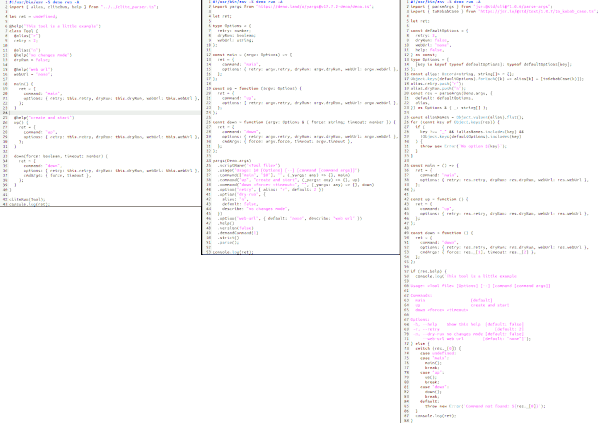Viewport: 600px width, 423px height.
Task: Click '.option("retry", { alias: "r"' line
Action: (x=271, y=189)
